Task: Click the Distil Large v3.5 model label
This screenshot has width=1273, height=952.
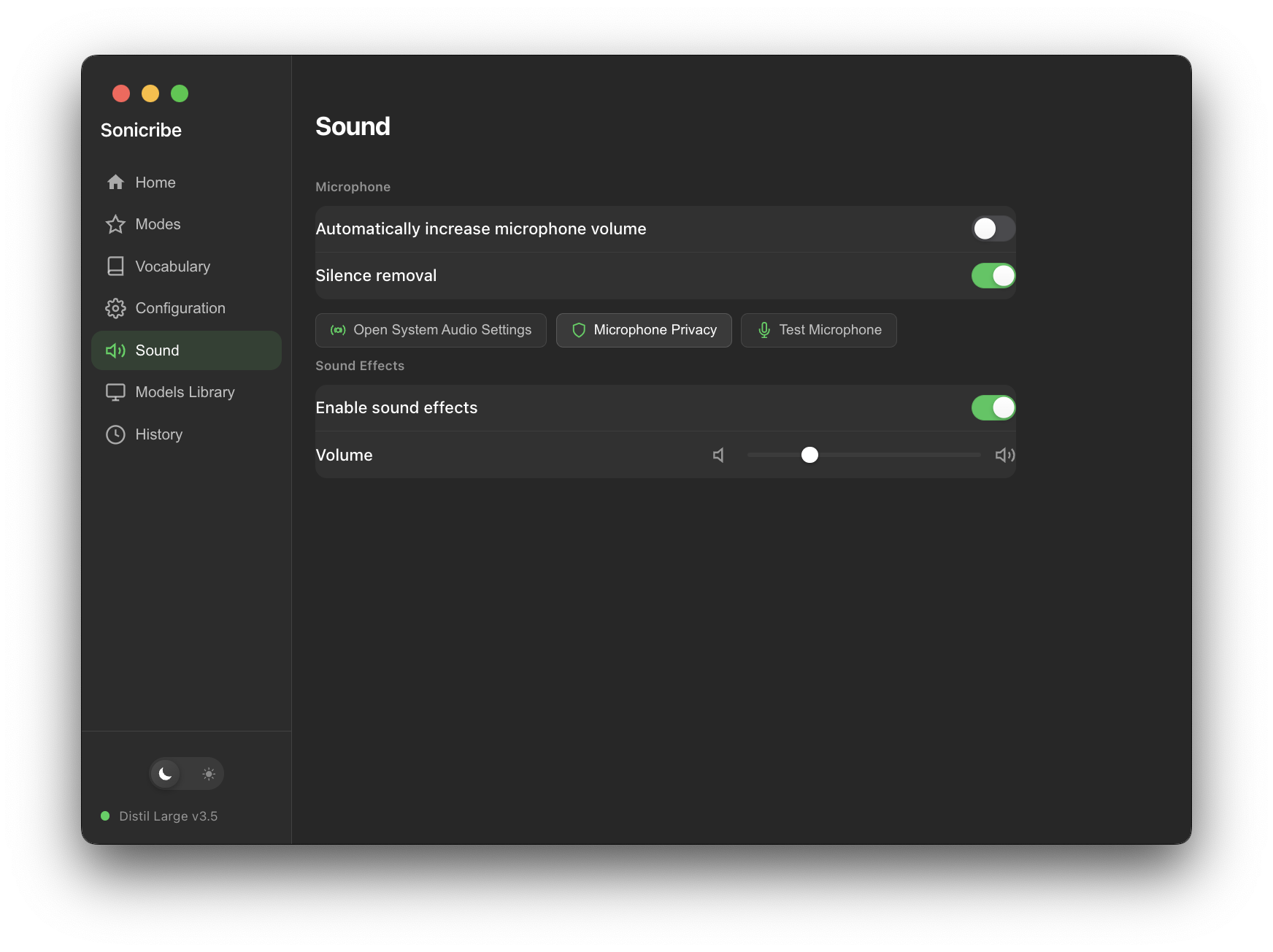Action: coord(169,816)
